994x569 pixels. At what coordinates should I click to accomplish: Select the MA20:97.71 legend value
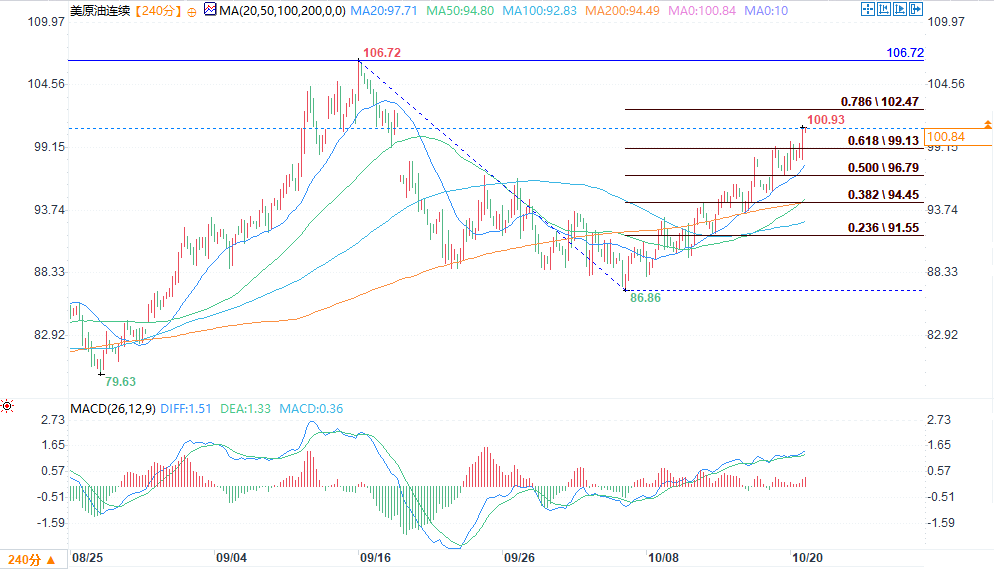384,11
